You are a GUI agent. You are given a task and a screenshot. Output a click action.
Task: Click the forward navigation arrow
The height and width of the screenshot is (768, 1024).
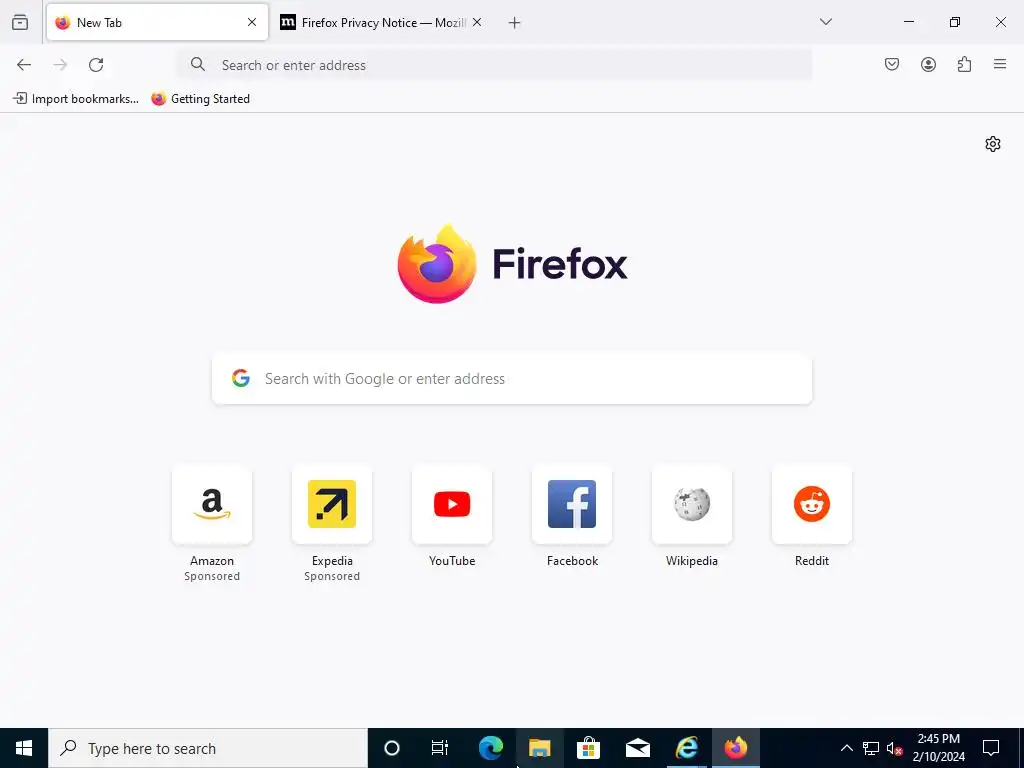(60, 65)
